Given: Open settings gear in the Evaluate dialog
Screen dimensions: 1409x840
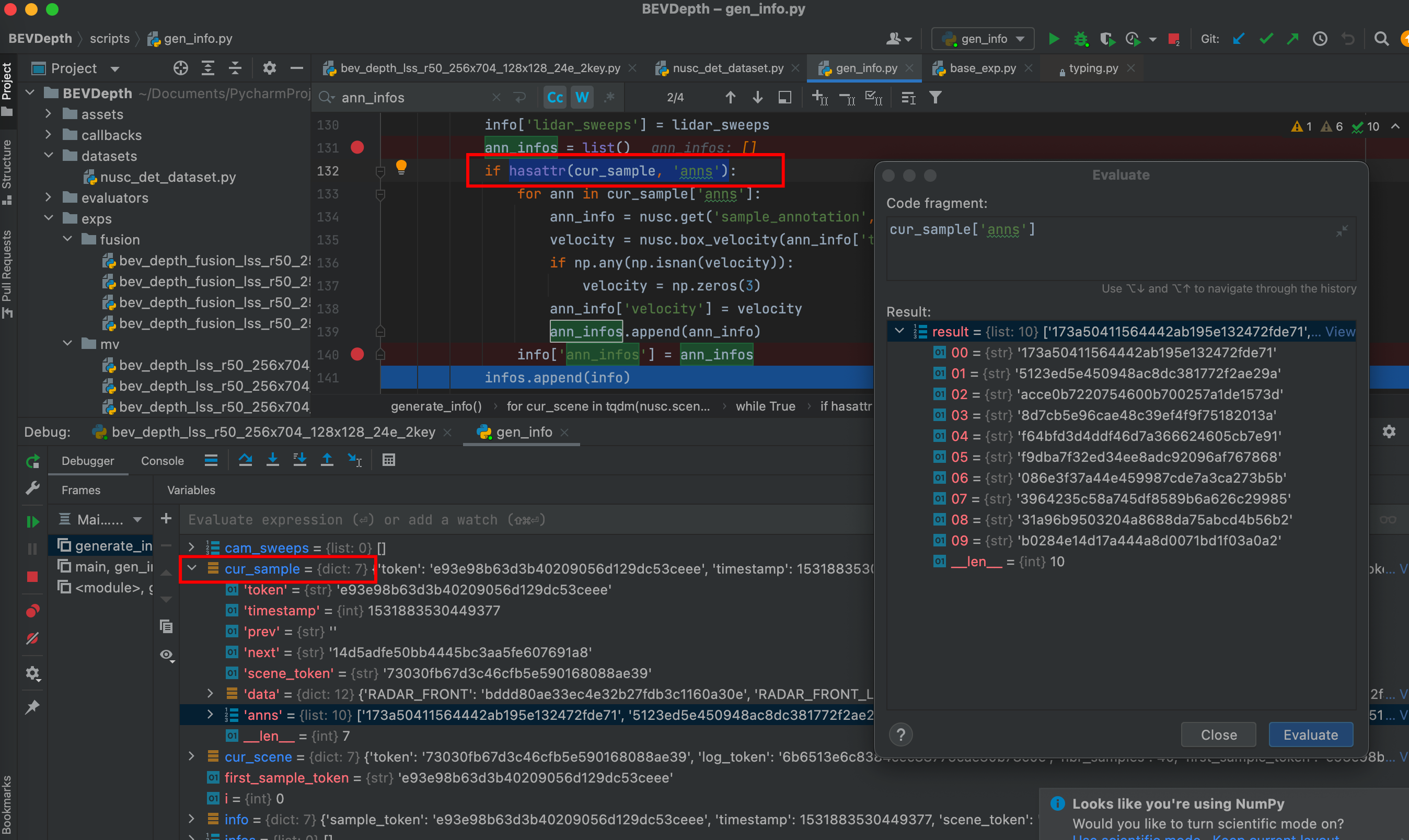Looking at the screenshot, I should point(1389,431).
